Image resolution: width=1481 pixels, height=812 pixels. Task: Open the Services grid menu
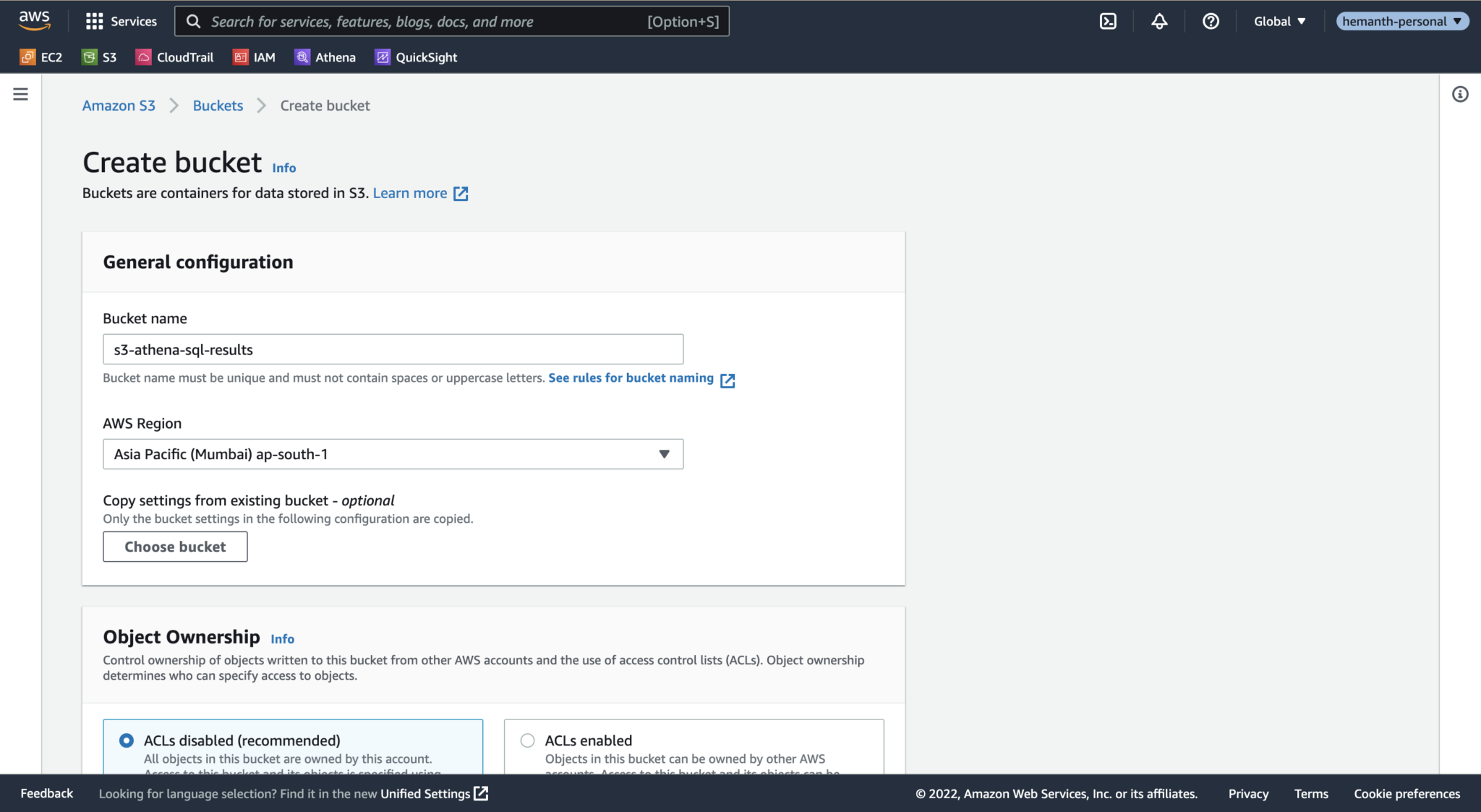coord(120,21)
